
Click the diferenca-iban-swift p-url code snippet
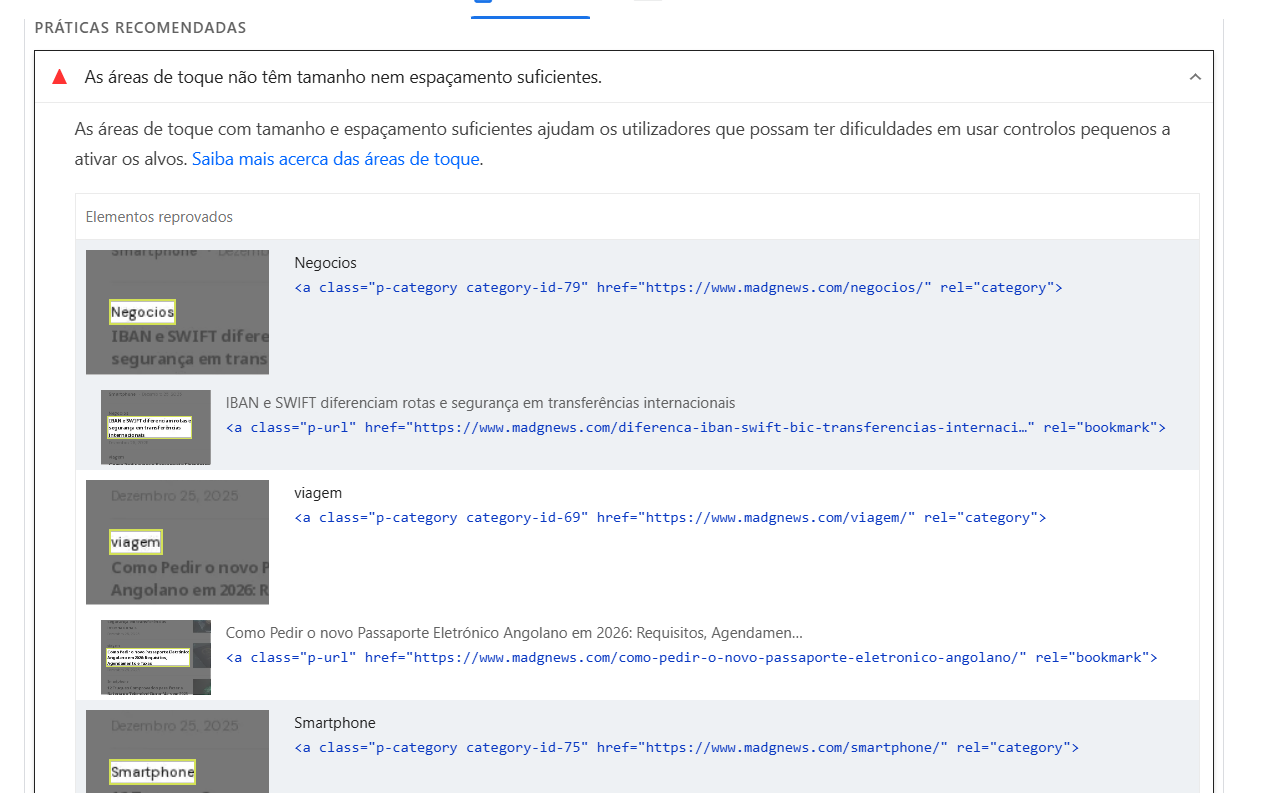pyautogui.click(x=695, y=428)
